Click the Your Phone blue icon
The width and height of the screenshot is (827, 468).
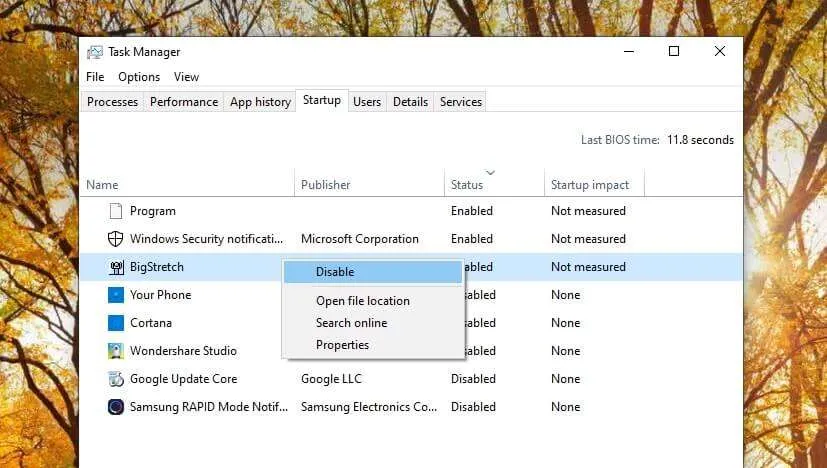(x=116, y=295)
